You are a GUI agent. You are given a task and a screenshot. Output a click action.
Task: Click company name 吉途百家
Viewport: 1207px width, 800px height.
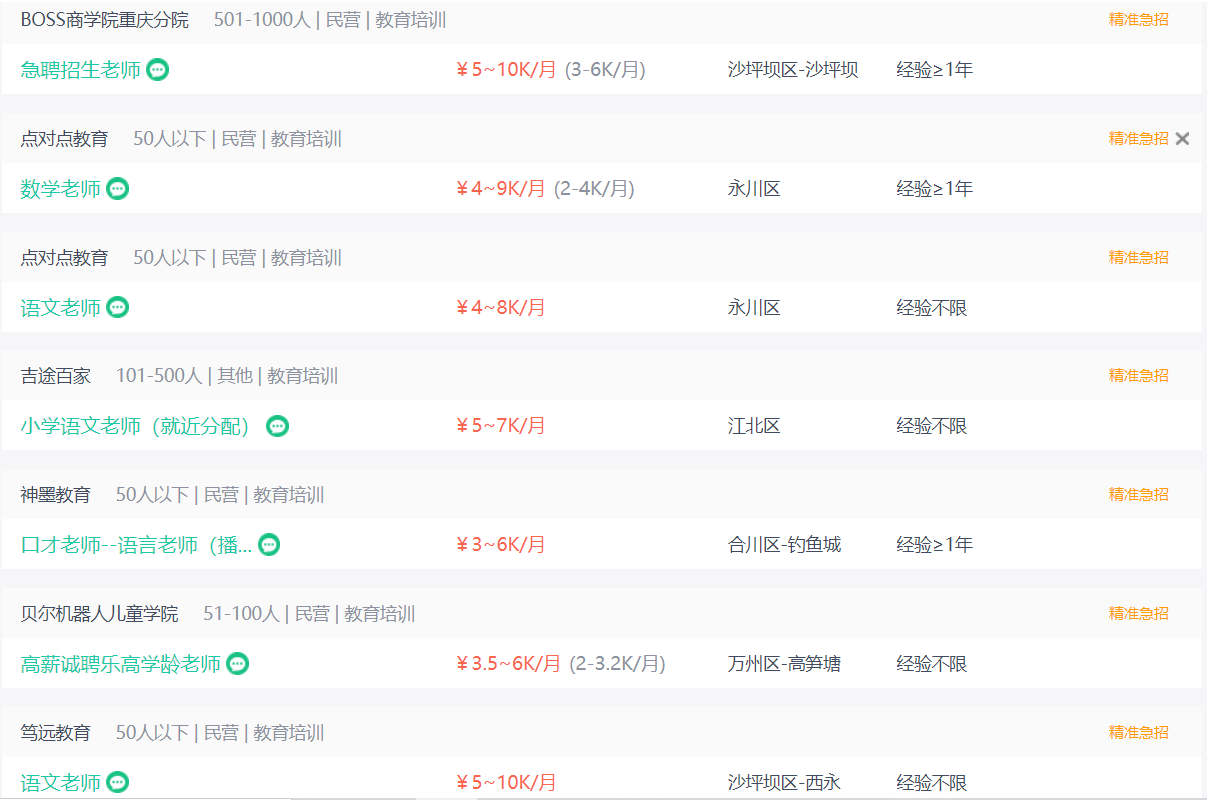click(56, 376)
